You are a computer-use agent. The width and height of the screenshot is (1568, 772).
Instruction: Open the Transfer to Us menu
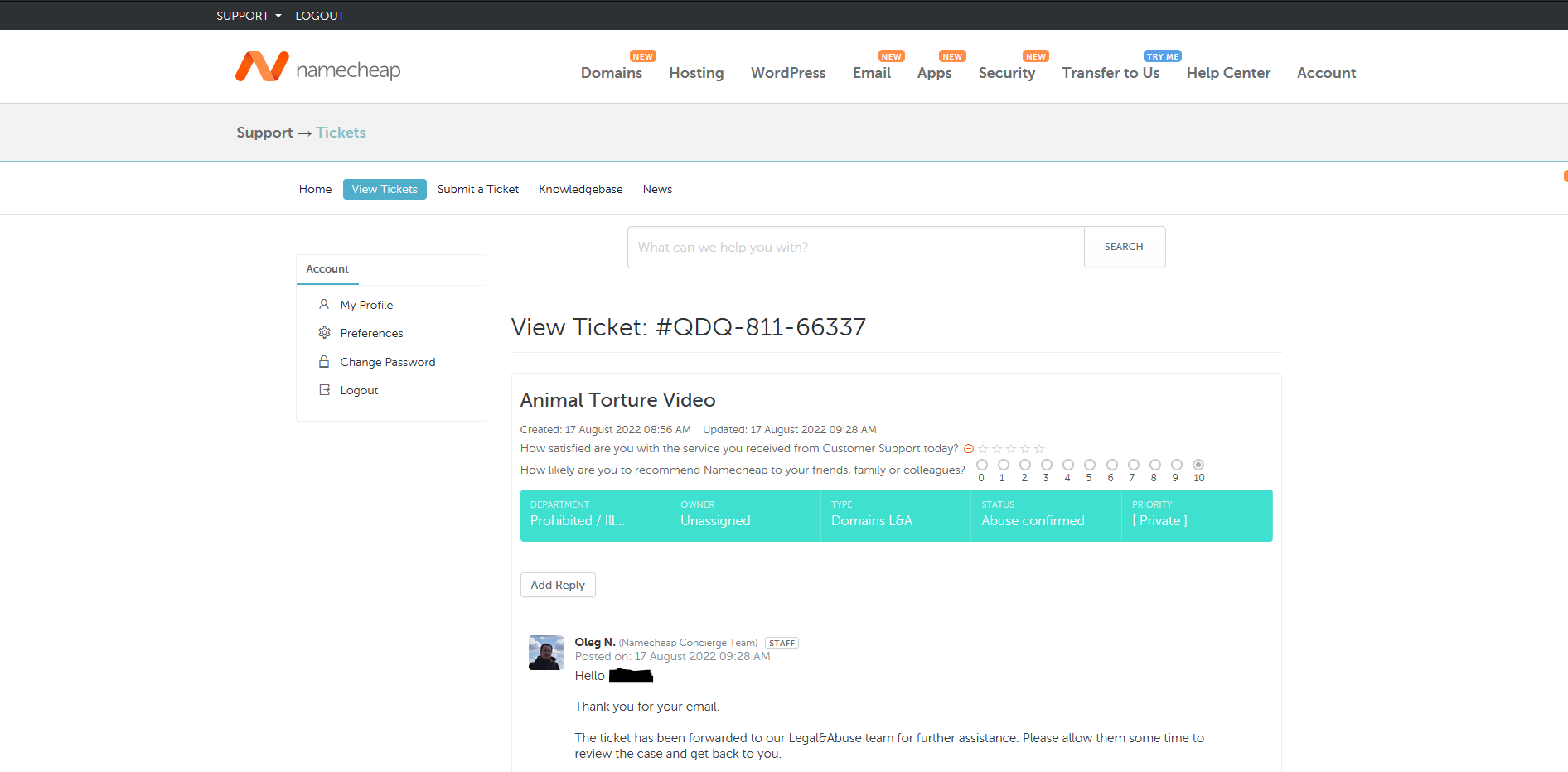point(1111,73)
